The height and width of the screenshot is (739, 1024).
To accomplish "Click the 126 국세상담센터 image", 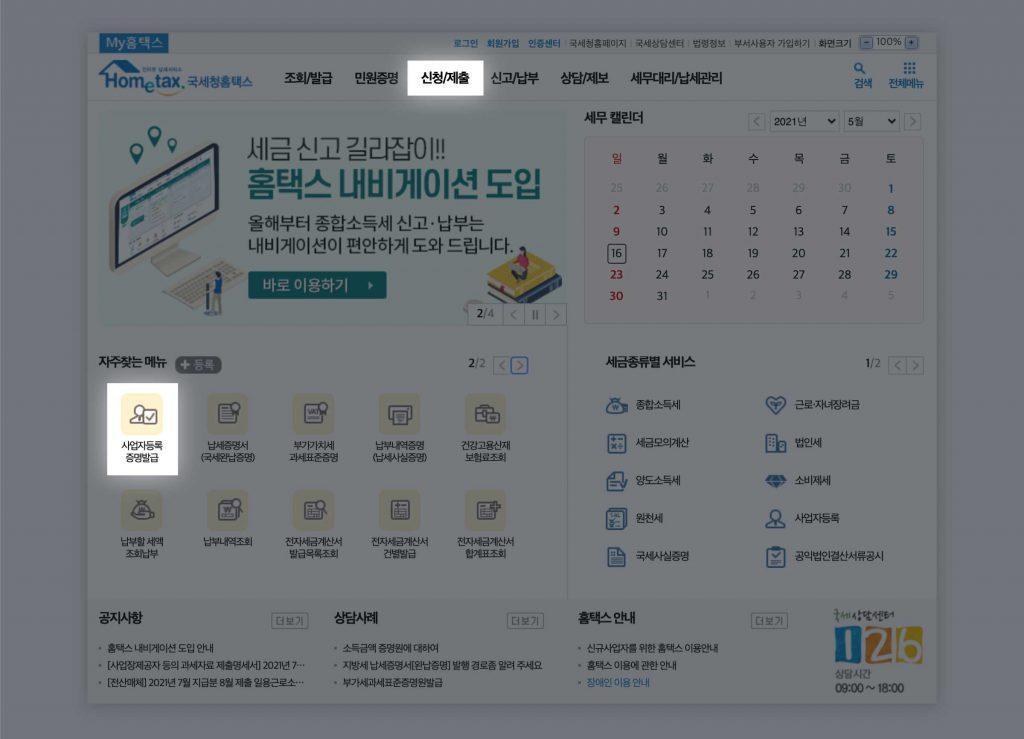I will (x=878, y=645).
